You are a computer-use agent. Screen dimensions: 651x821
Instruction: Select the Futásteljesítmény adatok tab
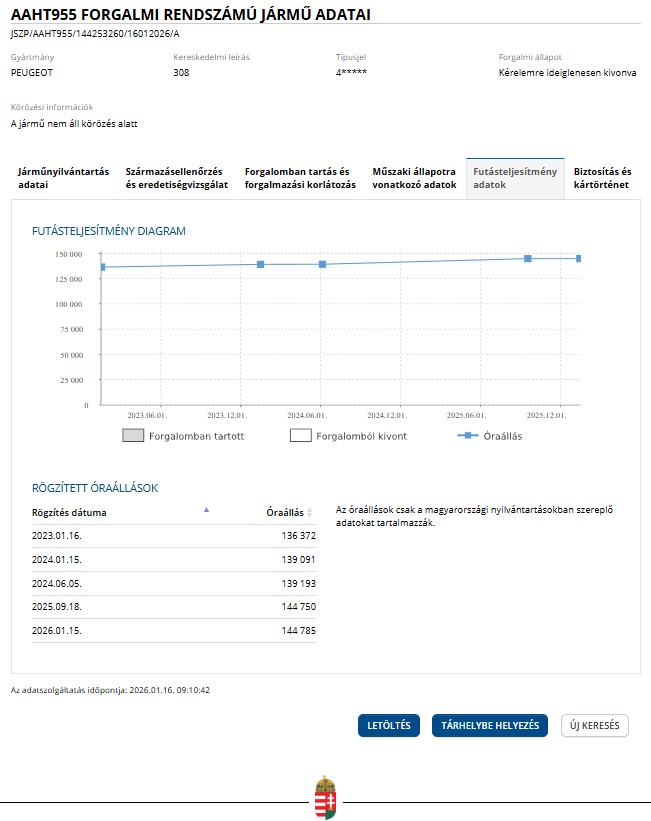515,178
